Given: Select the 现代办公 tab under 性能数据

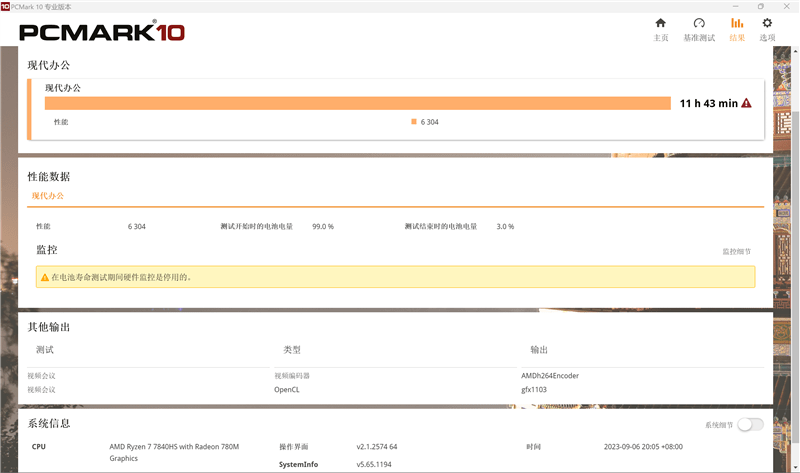Looking at the screenshot, I should [47, 196].
